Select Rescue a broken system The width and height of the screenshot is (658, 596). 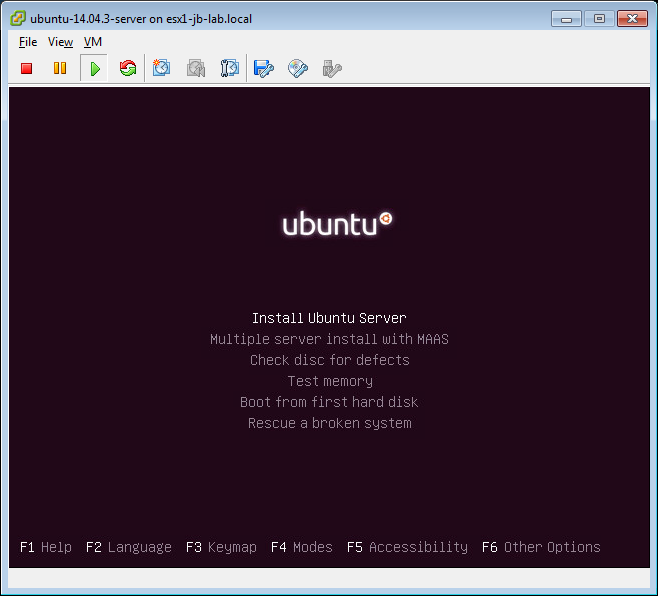tap(329, 423)
